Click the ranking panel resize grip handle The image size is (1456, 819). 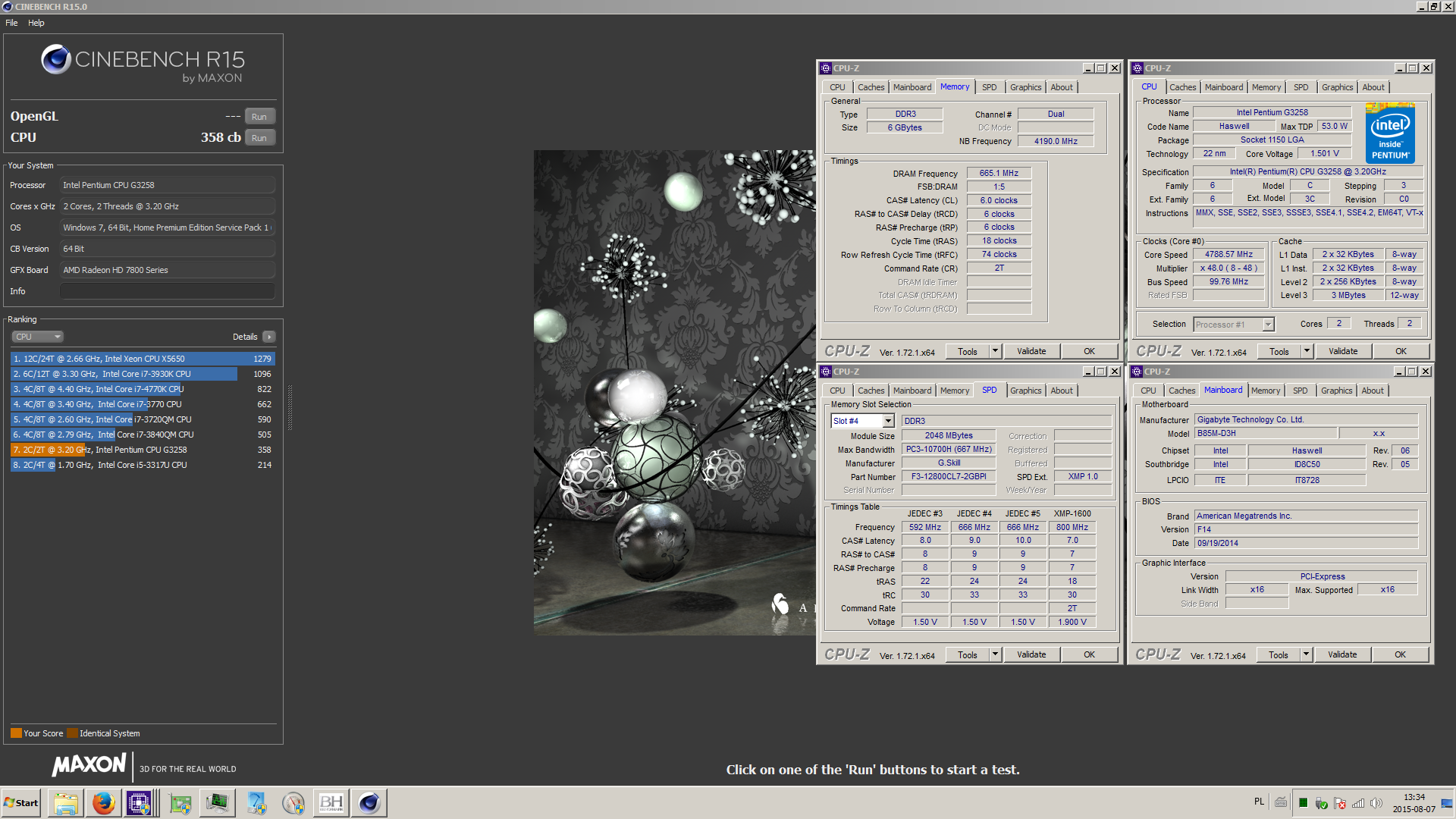290,407
